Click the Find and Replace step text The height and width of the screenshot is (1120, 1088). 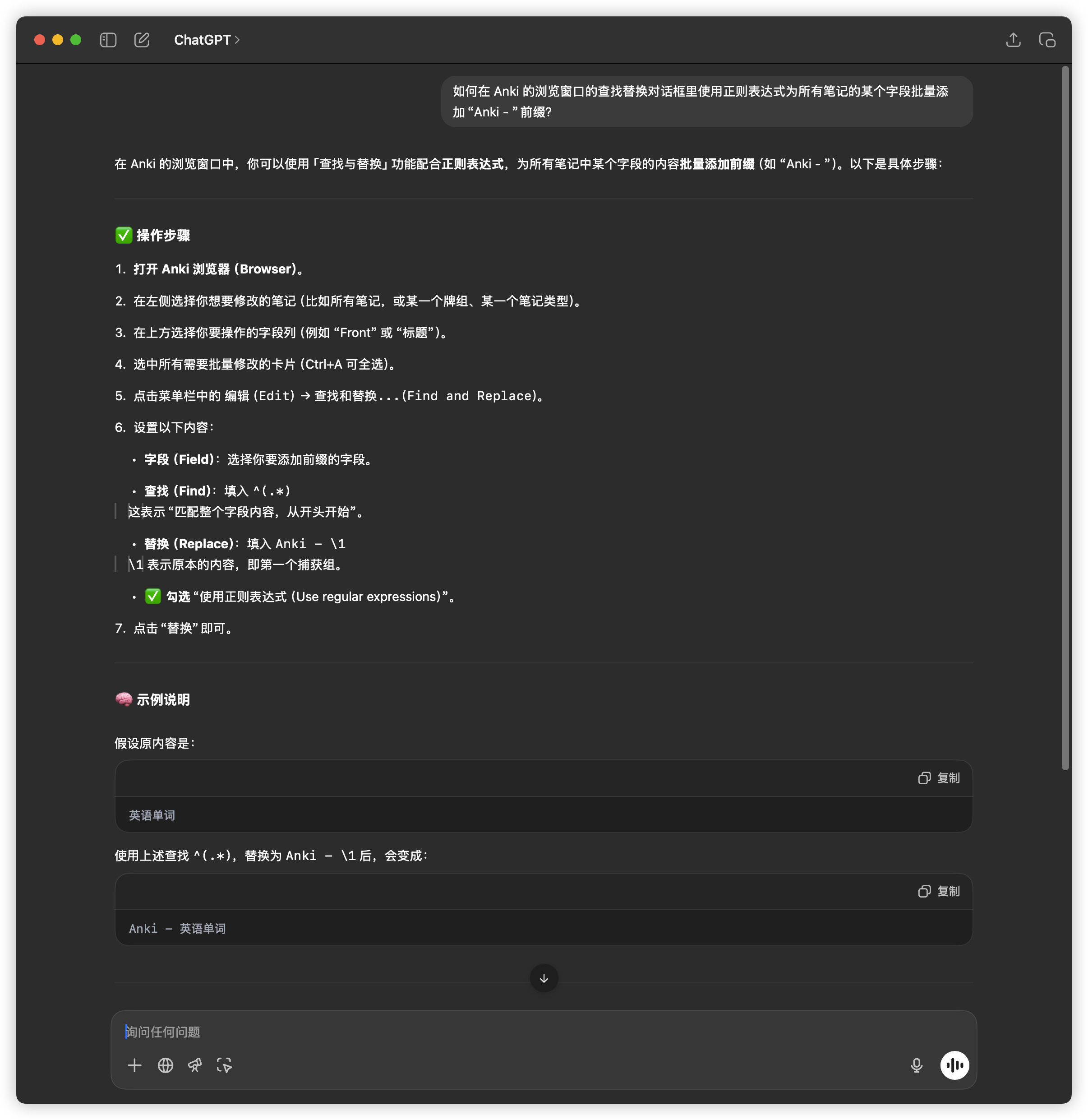(339, 396)
